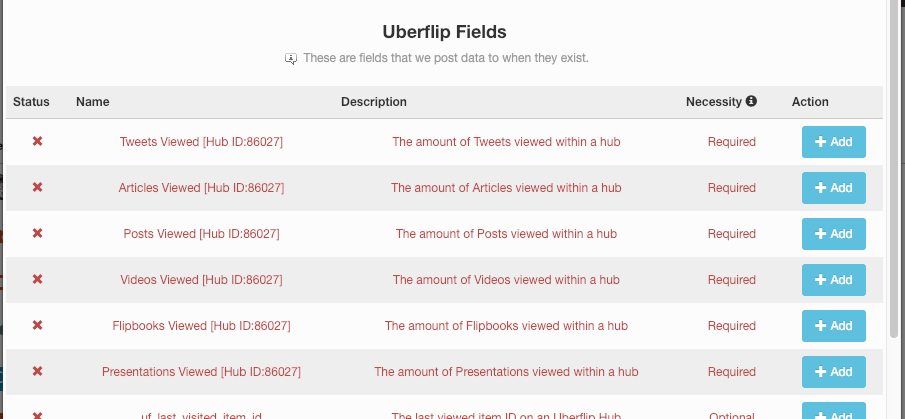Image resolution: width=905 pixels, height=419 pixels.
Task: Click the red X status for Presentations Viewed
Action: click(38, 372)
